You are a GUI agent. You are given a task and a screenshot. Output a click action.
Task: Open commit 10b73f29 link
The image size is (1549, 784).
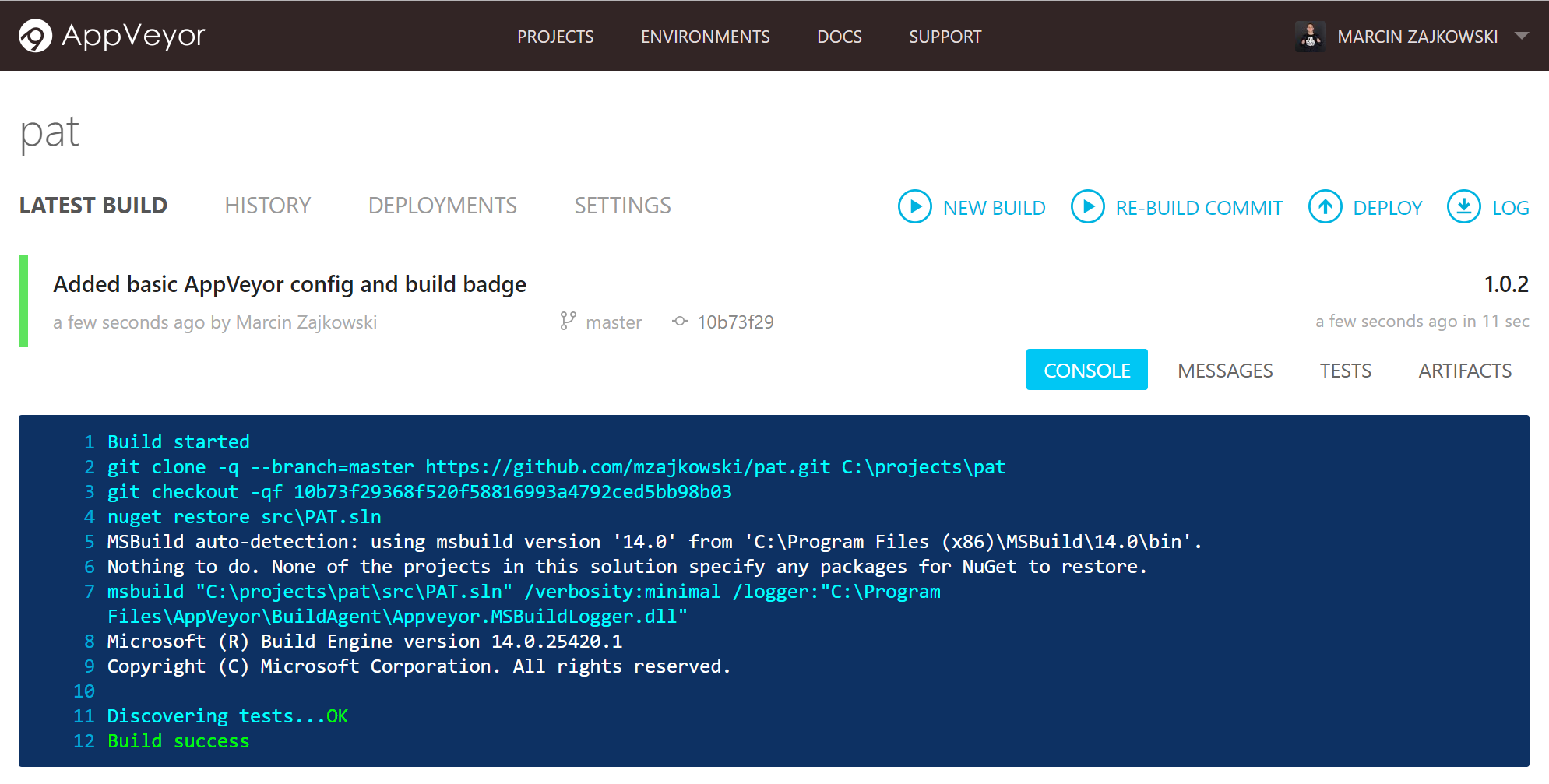735,322
